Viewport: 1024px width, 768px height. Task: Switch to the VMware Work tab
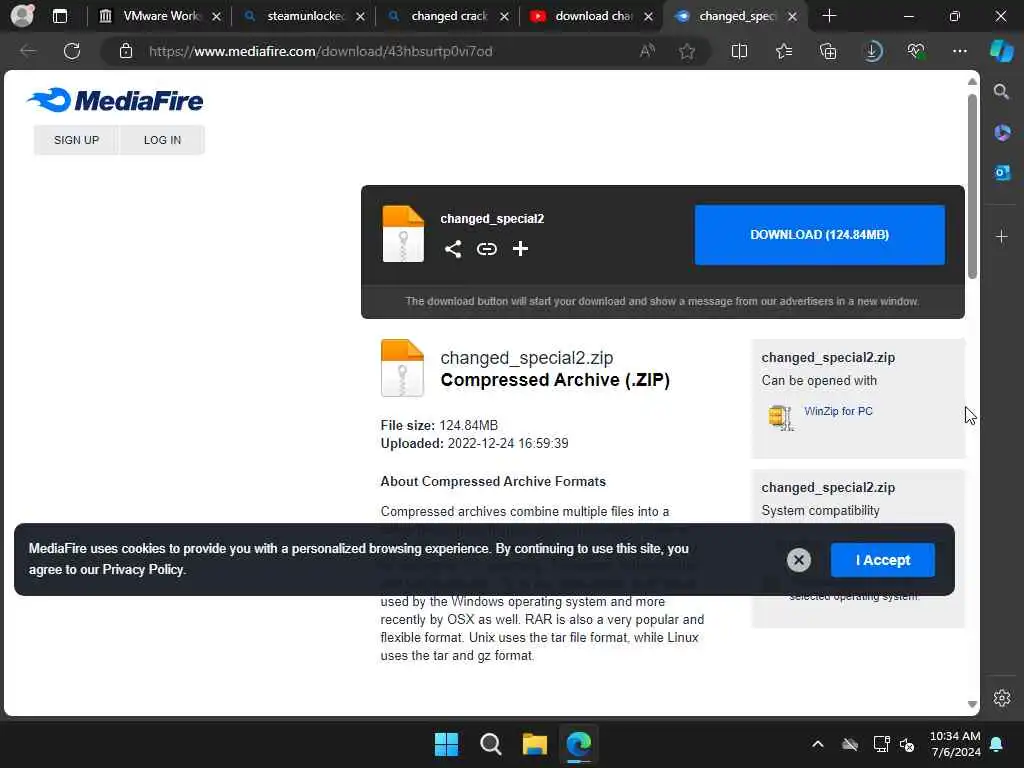(161, 16)
